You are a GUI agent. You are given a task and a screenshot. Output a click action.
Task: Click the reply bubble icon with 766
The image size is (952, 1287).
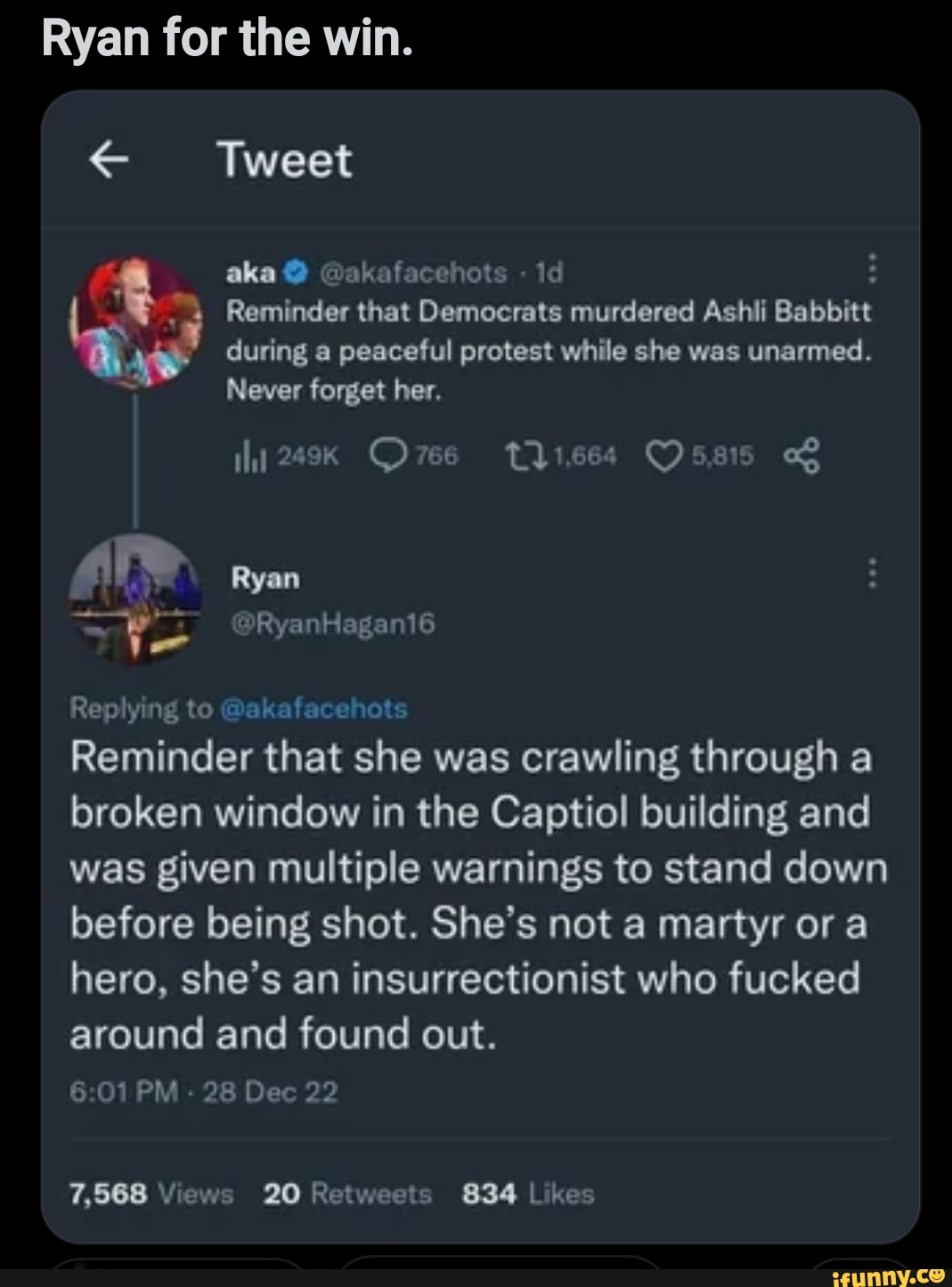[386, 457]
